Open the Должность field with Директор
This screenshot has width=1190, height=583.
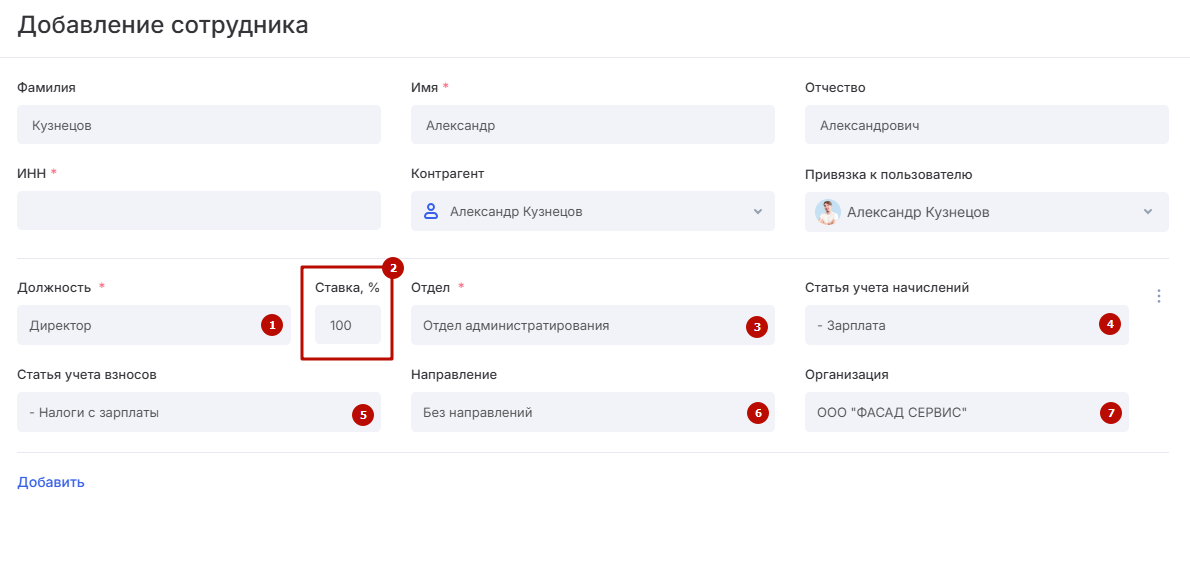[x=140, y=325]
